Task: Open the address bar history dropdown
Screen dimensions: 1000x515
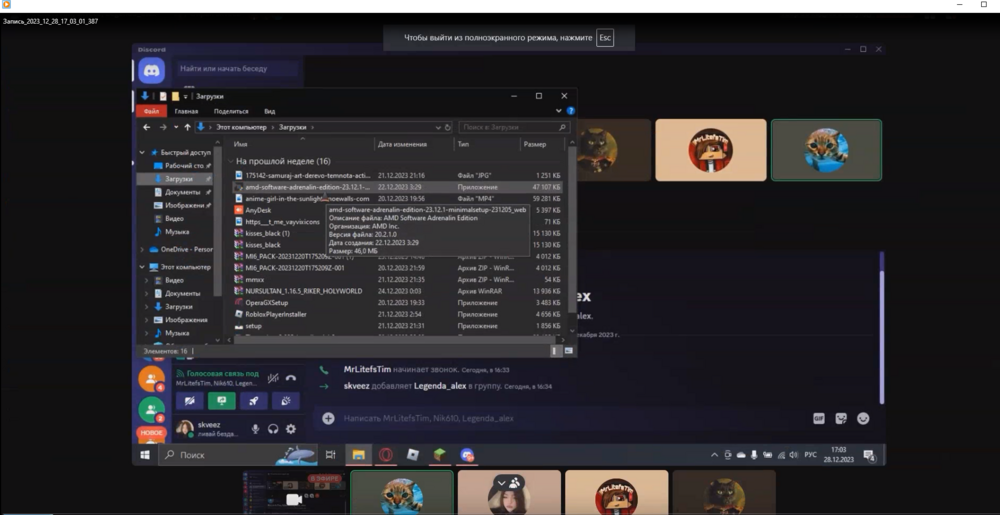Action: coord(438,127)
